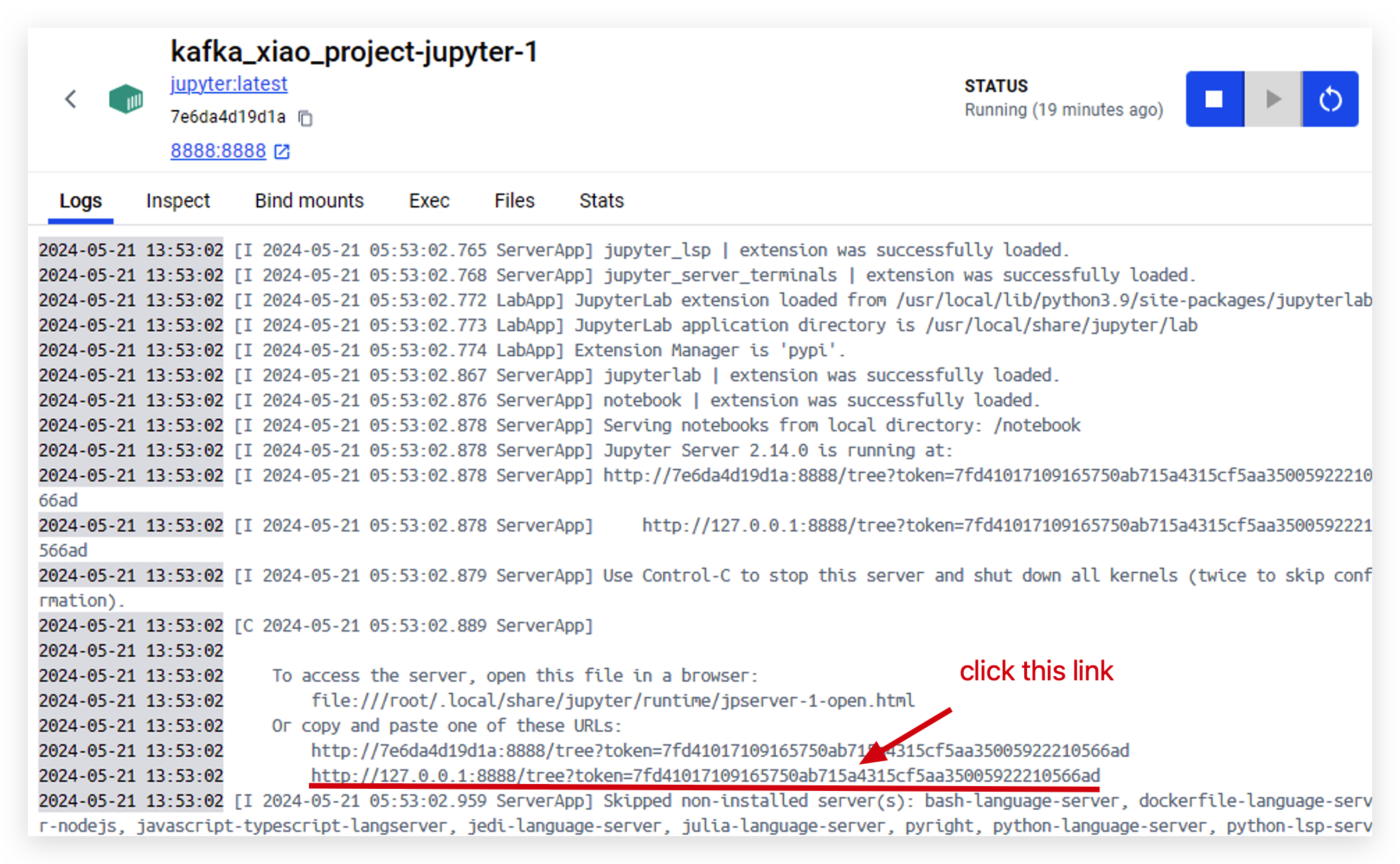
Task: Click the log line 'jupyter_server_terminals | extension was successfully loaded.'
Action: (900, 275)
